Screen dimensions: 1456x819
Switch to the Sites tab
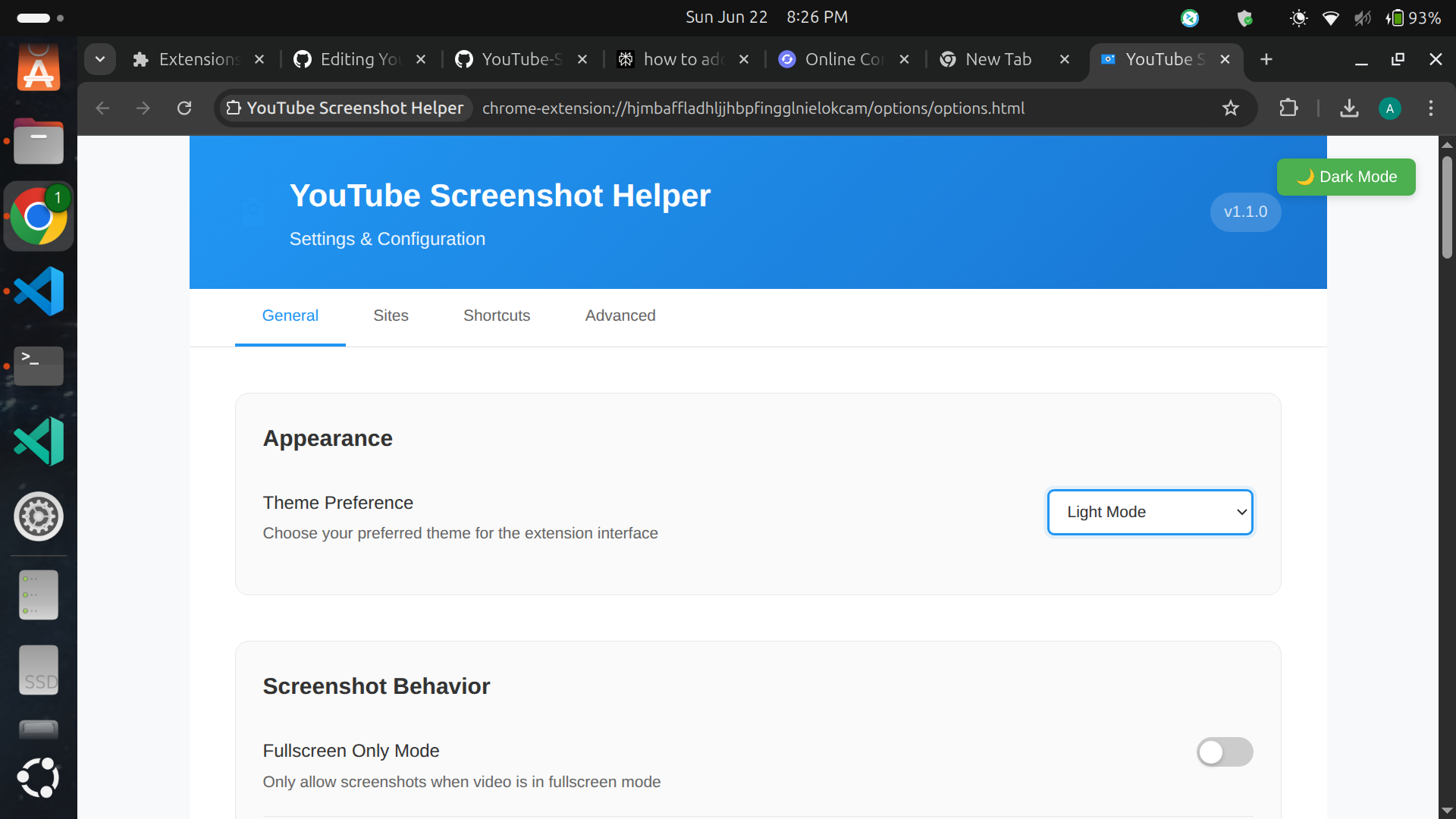click(391, 315)
